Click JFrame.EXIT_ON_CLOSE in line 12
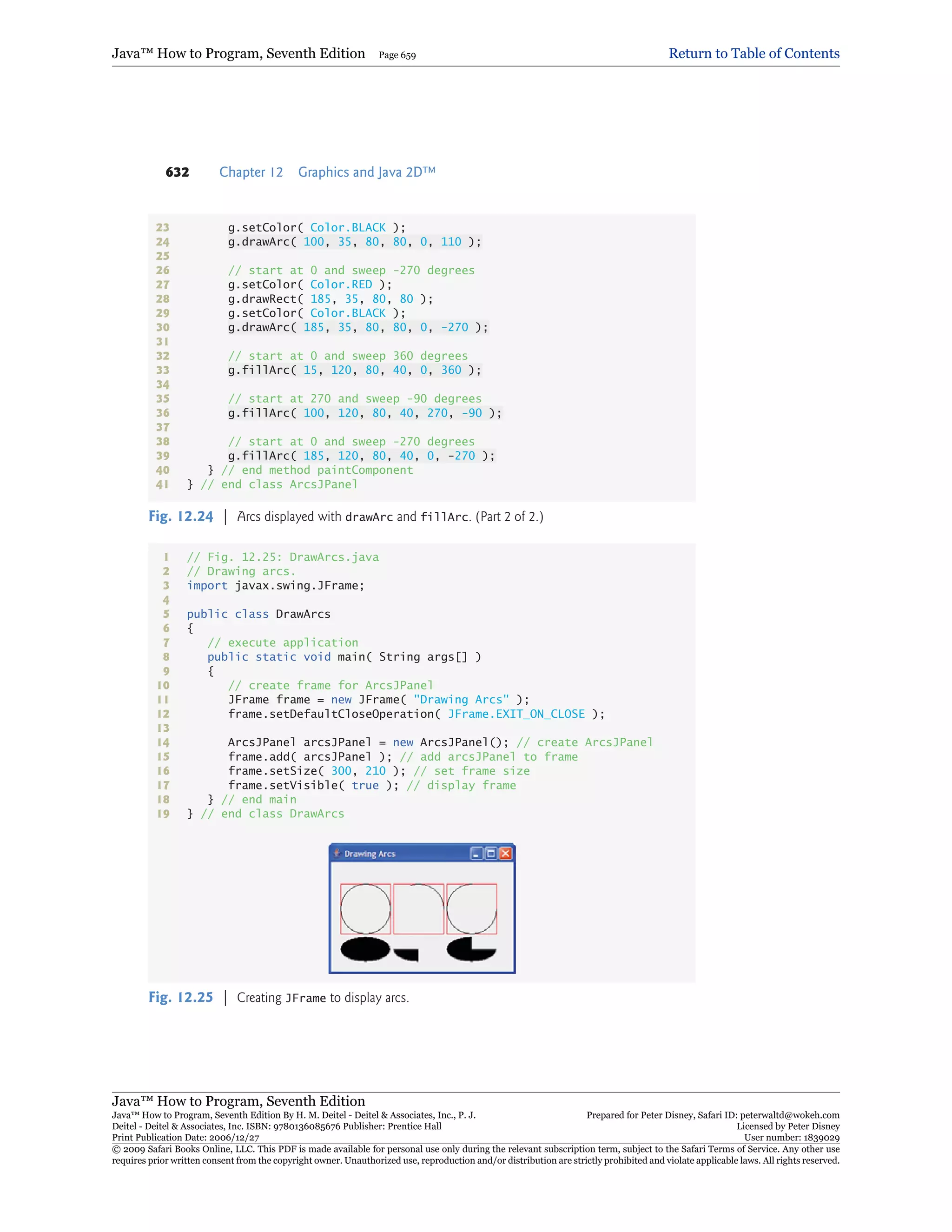This screenshot has width=952, height=1232. [x=516, y=714]
